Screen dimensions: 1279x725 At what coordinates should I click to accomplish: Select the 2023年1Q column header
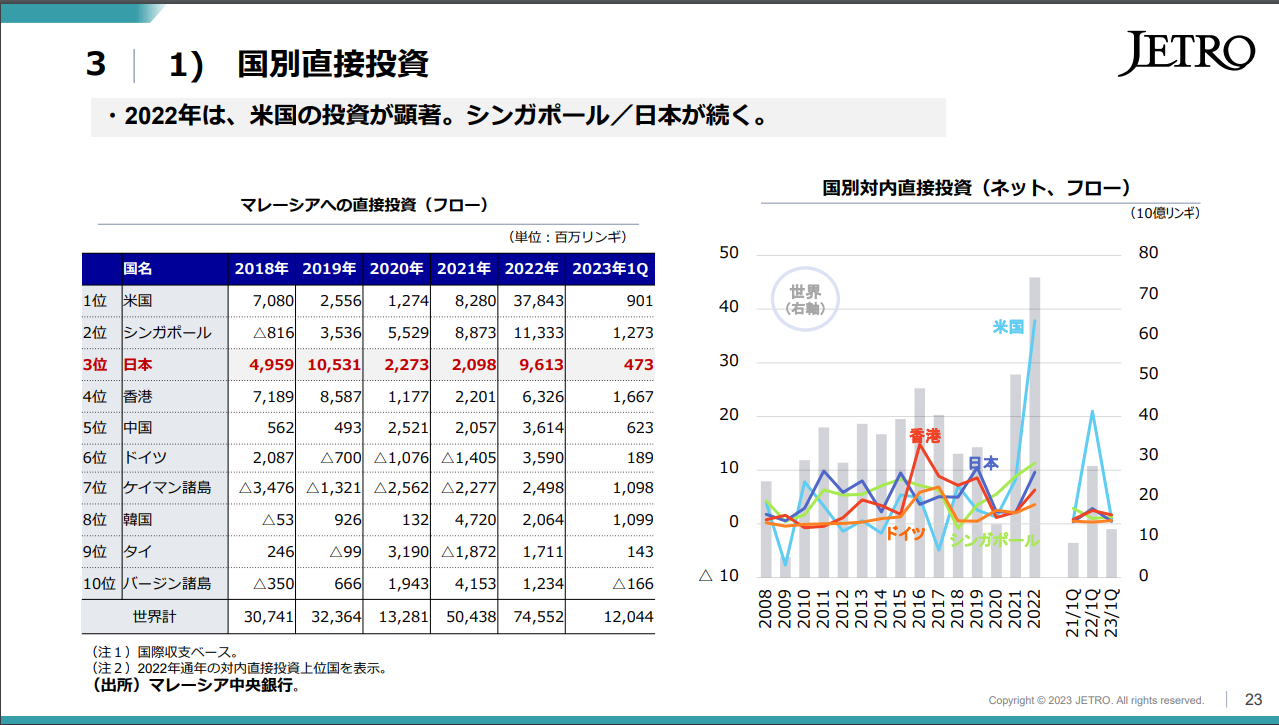609,268
